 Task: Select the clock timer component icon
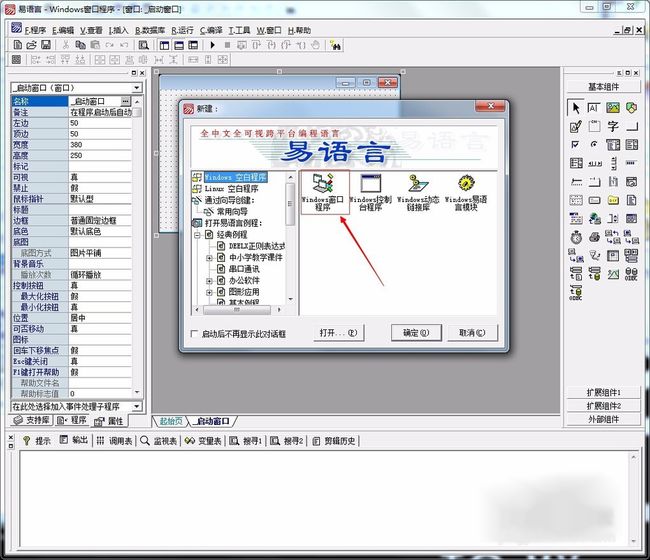coord(576,237)
